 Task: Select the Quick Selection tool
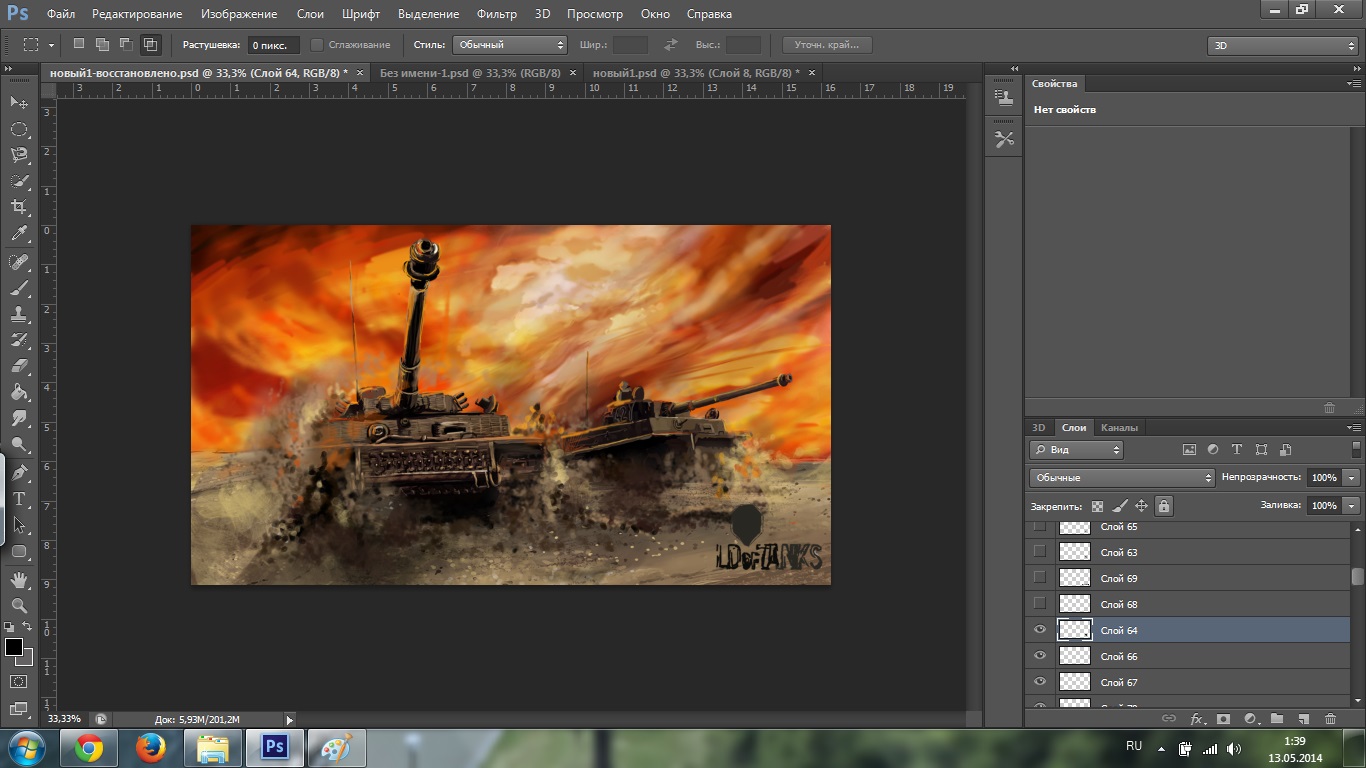(x=19, y=181)
